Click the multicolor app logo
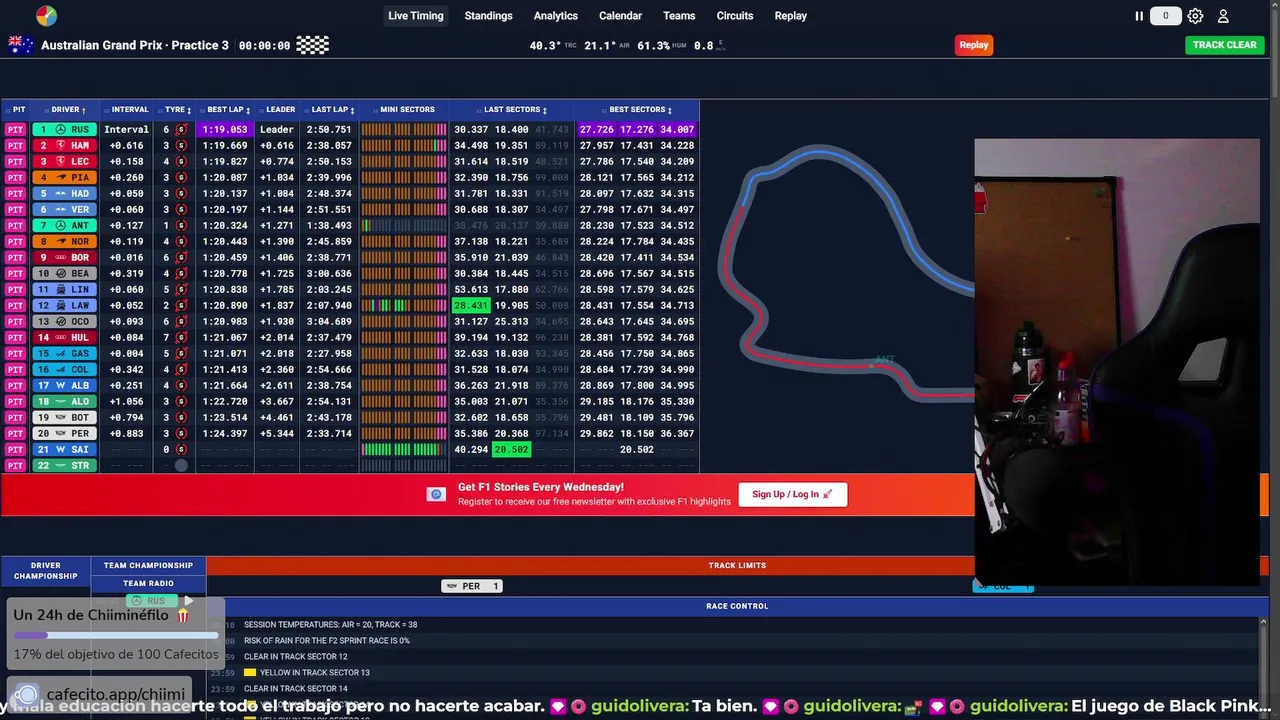1280x720 pixels. 46,16
